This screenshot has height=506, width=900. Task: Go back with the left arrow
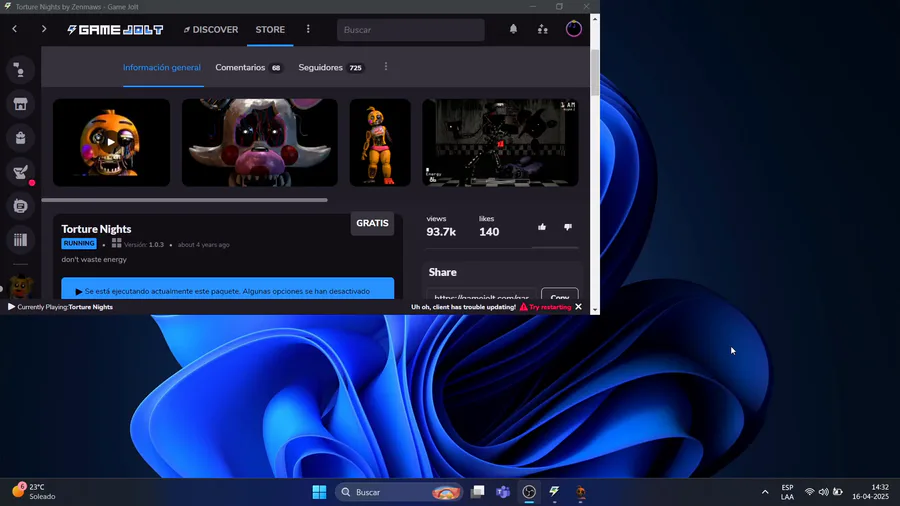click(x=15, y=29)
